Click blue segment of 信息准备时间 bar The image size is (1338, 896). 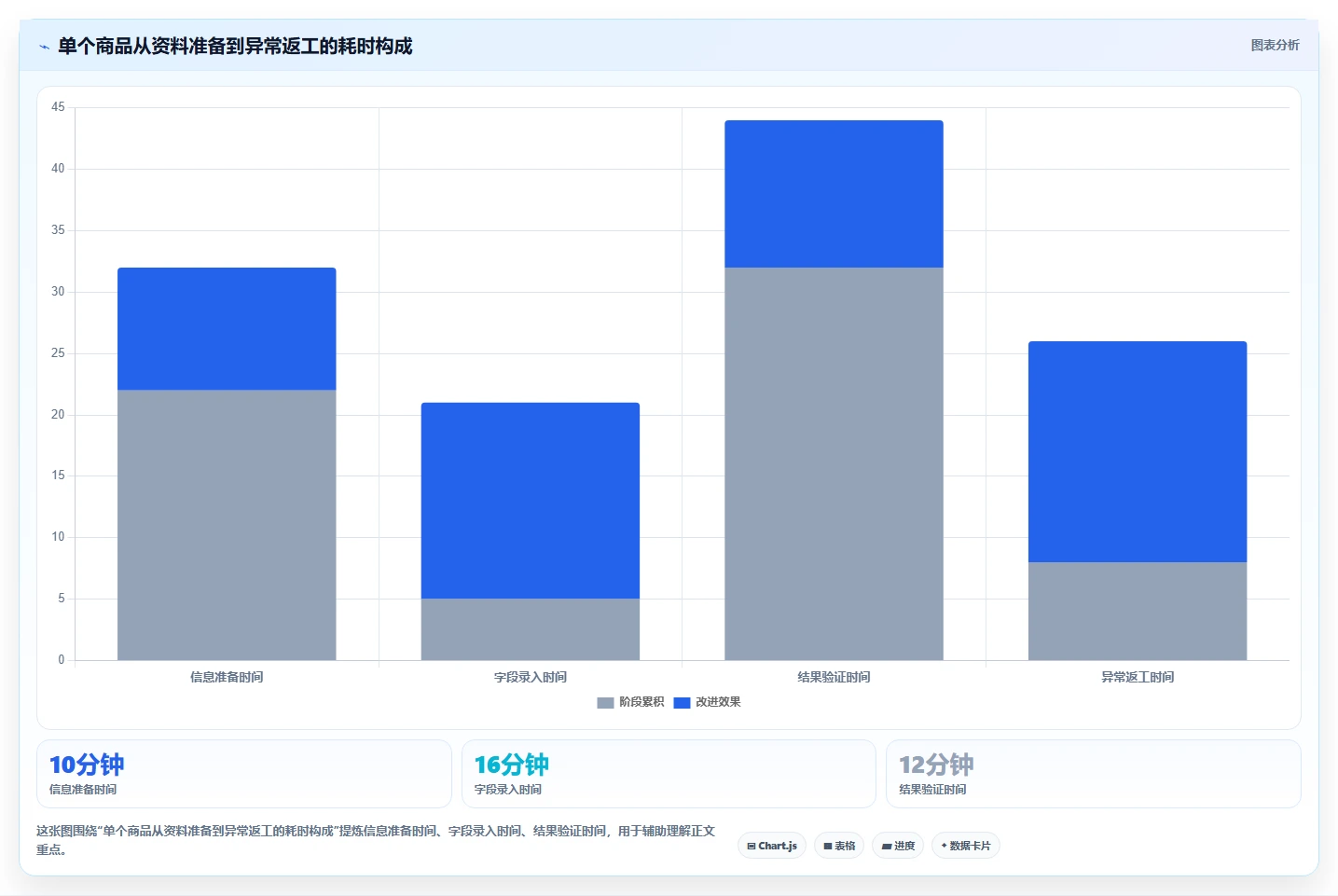click(x=227, y=329)
